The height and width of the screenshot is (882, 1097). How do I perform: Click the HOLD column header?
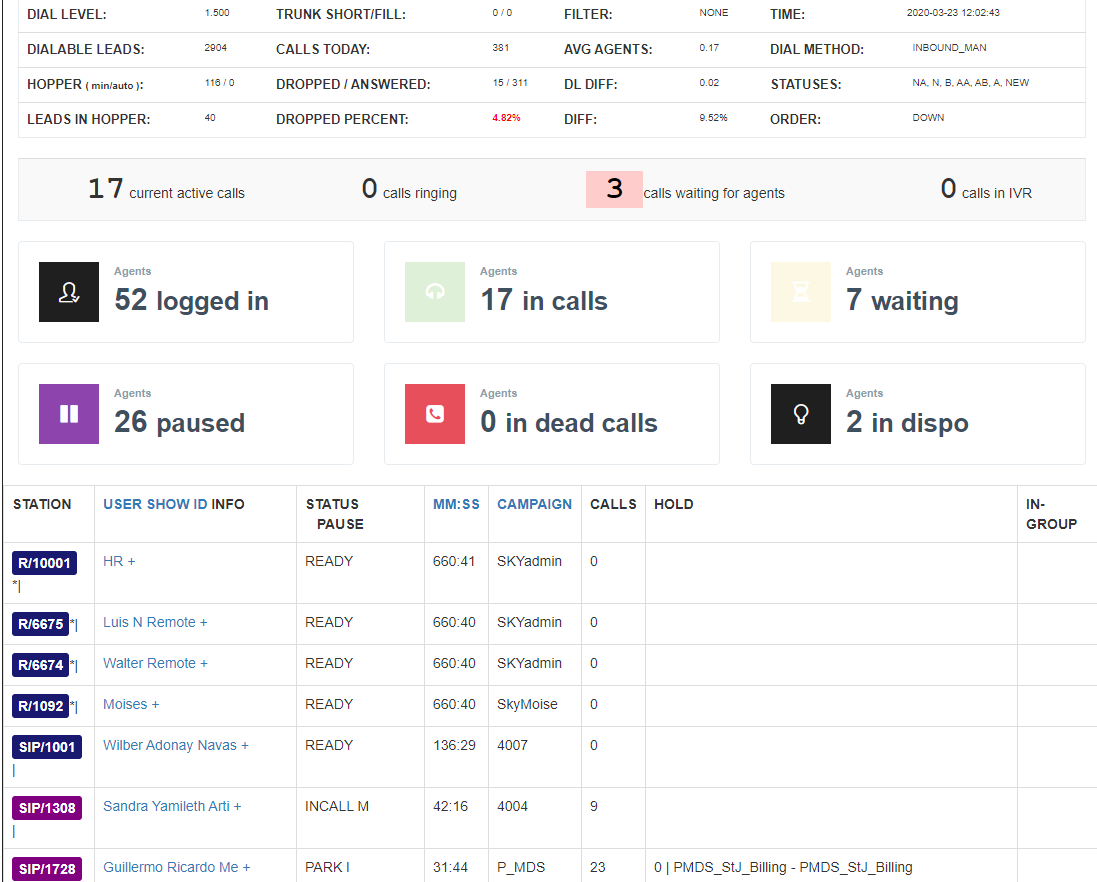click(674, 504)
